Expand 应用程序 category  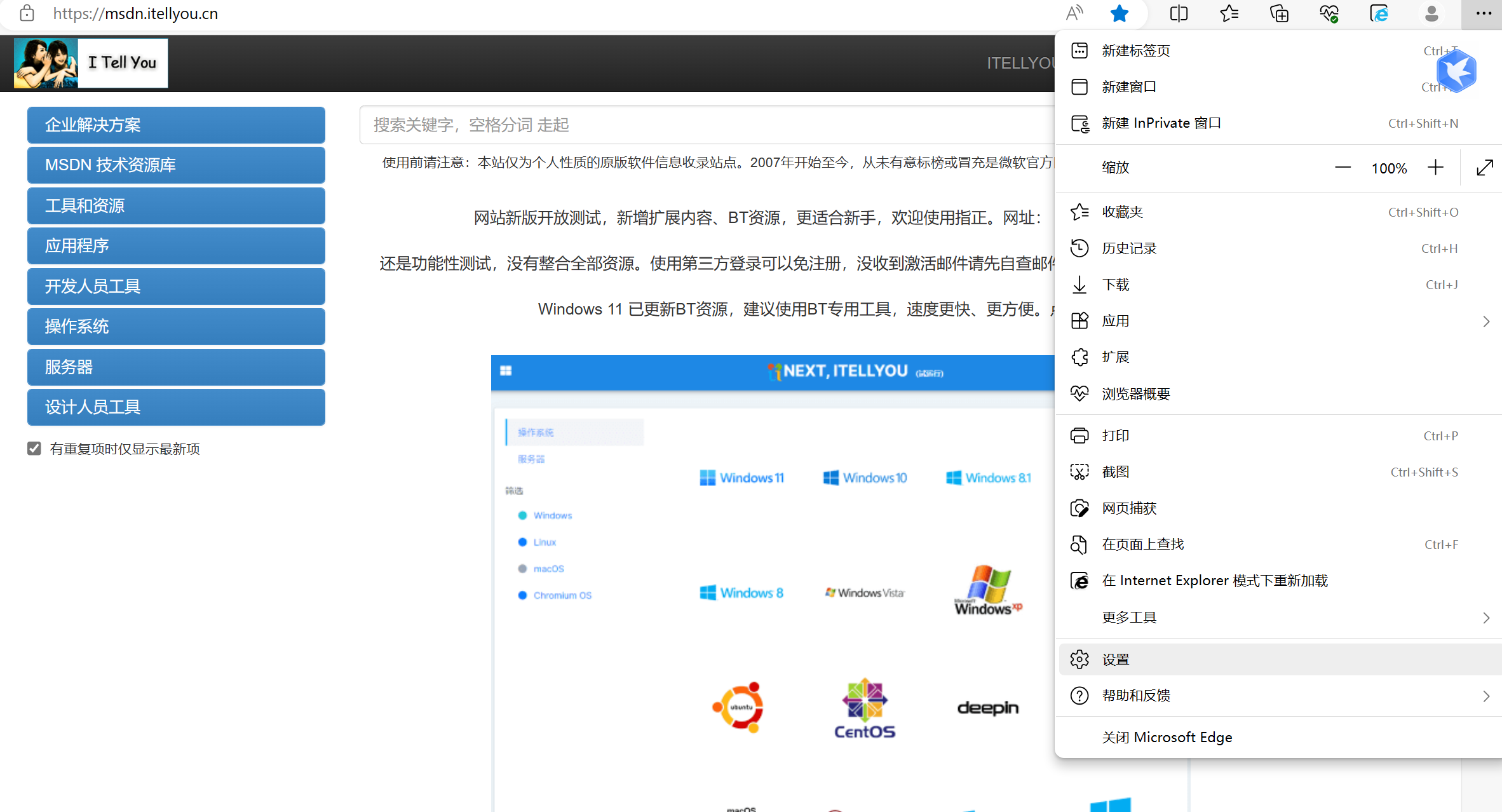pyautogui.click(x=176, y=246)
